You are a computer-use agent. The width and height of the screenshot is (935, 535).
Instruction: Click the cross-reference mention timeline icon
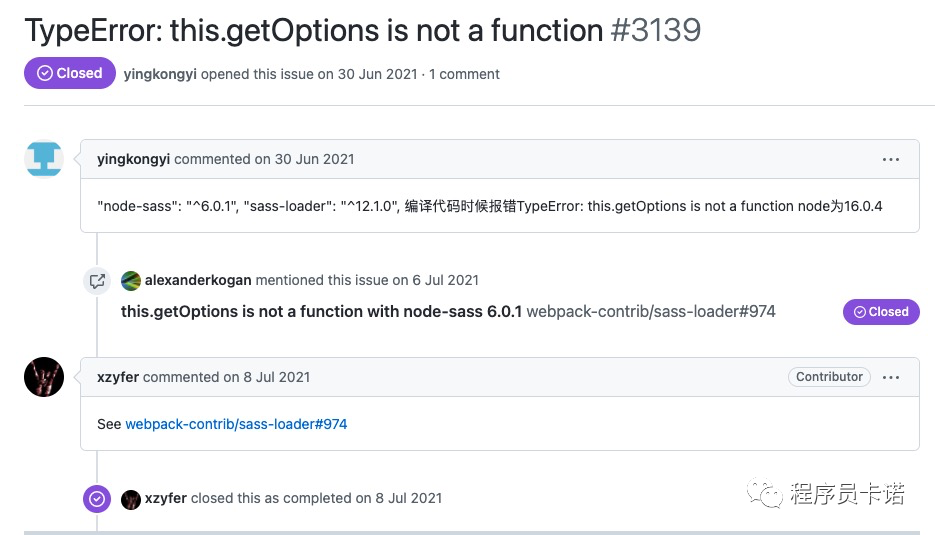[x=97, y=281]
